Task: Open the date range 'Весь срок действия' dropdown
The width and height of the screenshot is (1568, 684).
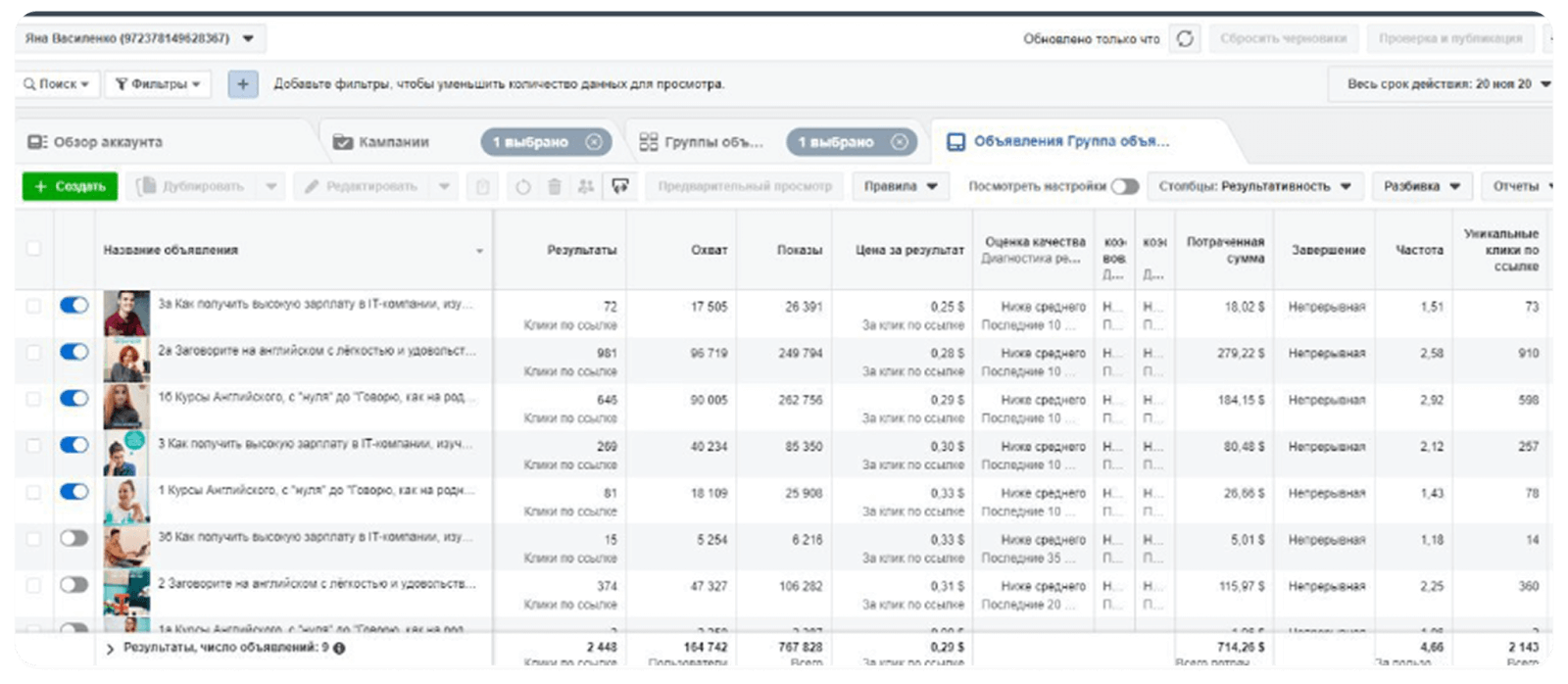Action: point(1441,84)
